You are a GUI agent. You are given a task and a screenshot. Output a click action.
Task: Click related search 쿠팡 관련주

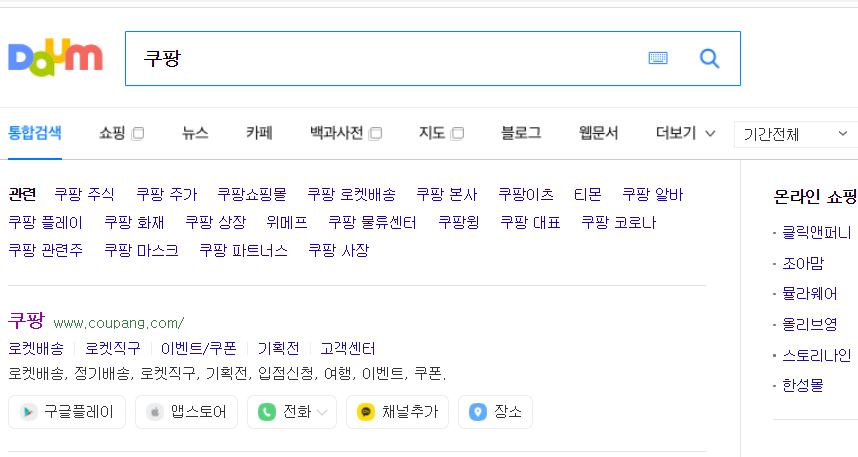point(45,250)
